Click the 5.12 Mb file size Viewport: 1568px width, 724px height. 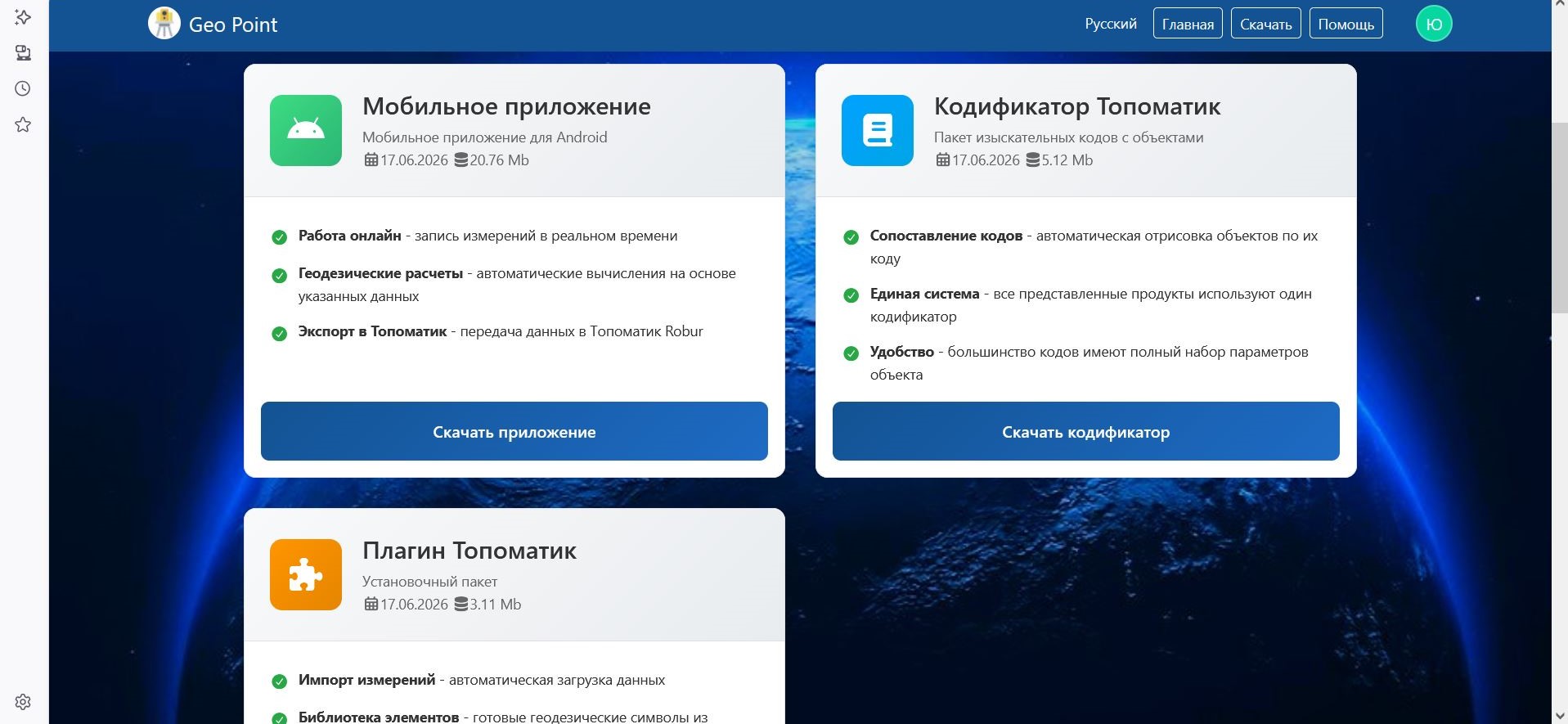coord(1067,160)
